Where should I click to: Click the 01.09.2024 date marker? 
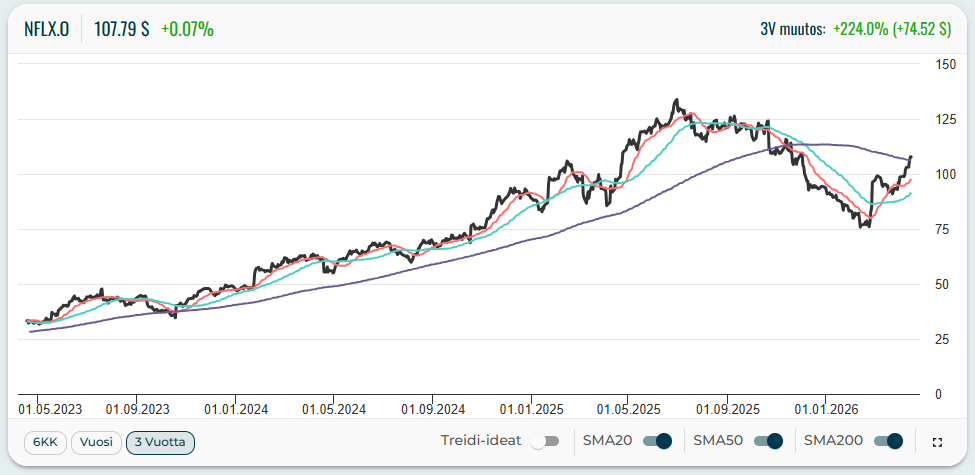434,409
